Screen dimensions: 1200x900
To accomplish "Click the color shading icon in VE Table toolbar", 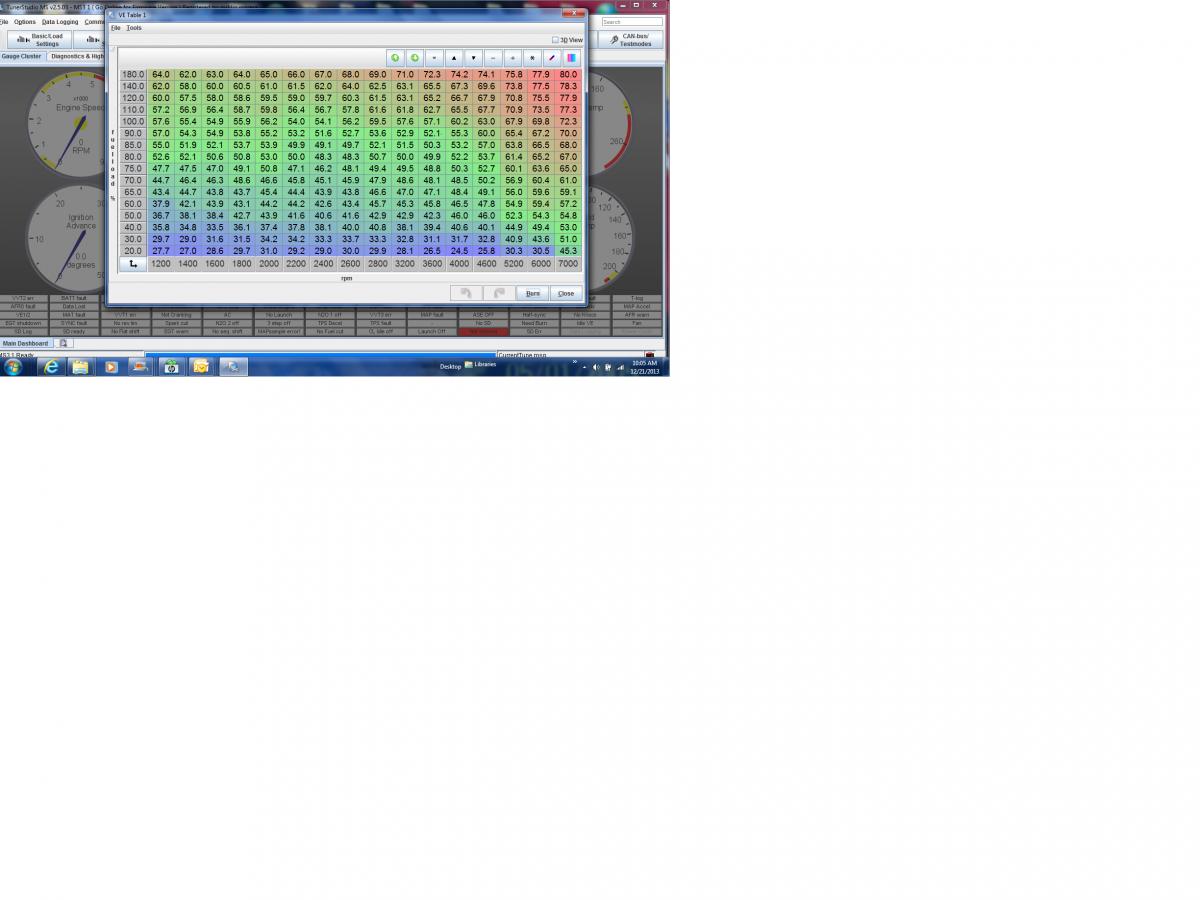I will (571, 58).
